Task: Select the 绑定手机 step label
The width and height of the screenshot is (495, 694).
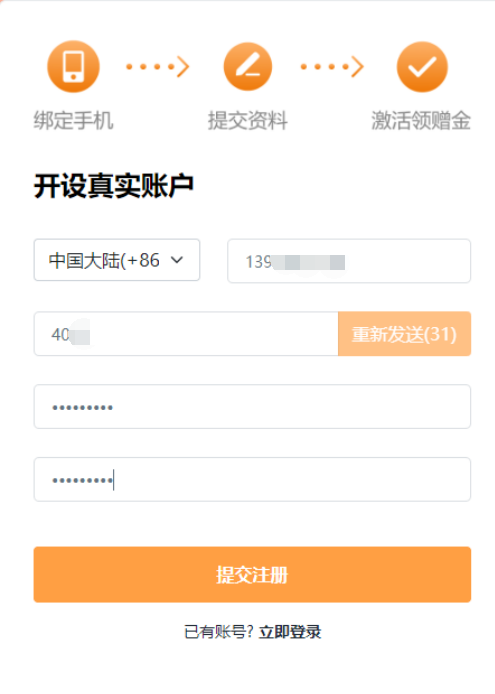Action: tap(73, 120)
